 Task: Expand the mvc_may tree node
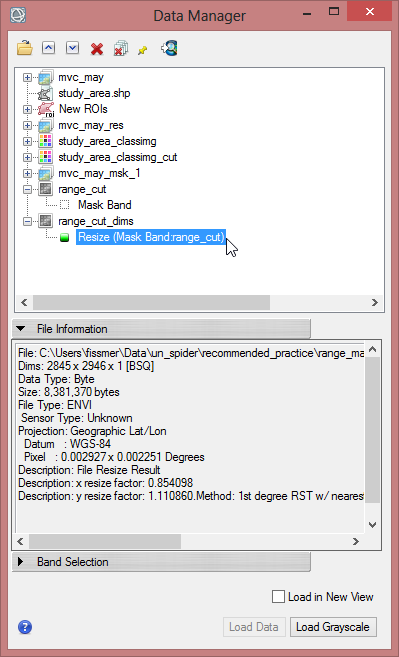28,78
